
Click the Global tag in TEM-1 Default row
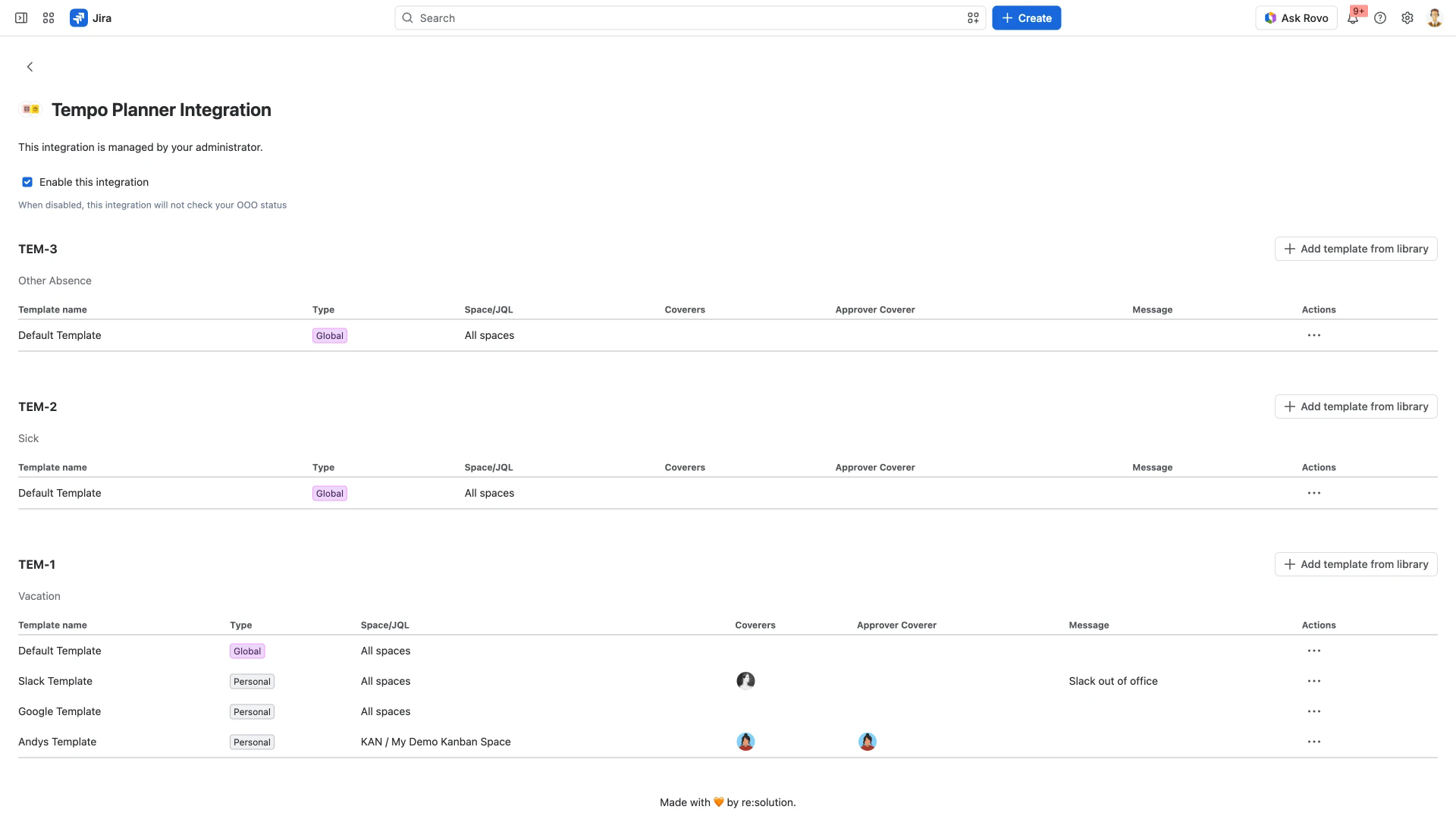(247, 651)
